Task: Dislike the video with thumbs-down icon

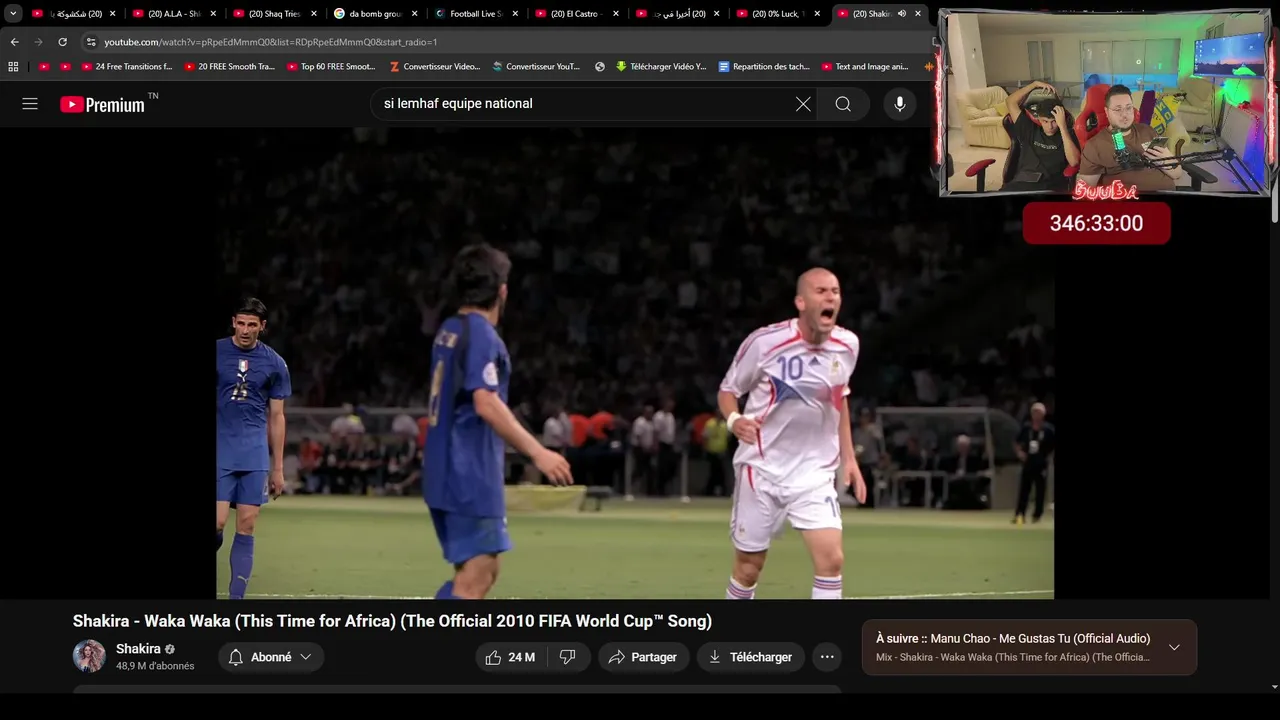Action: coord(567,657)
